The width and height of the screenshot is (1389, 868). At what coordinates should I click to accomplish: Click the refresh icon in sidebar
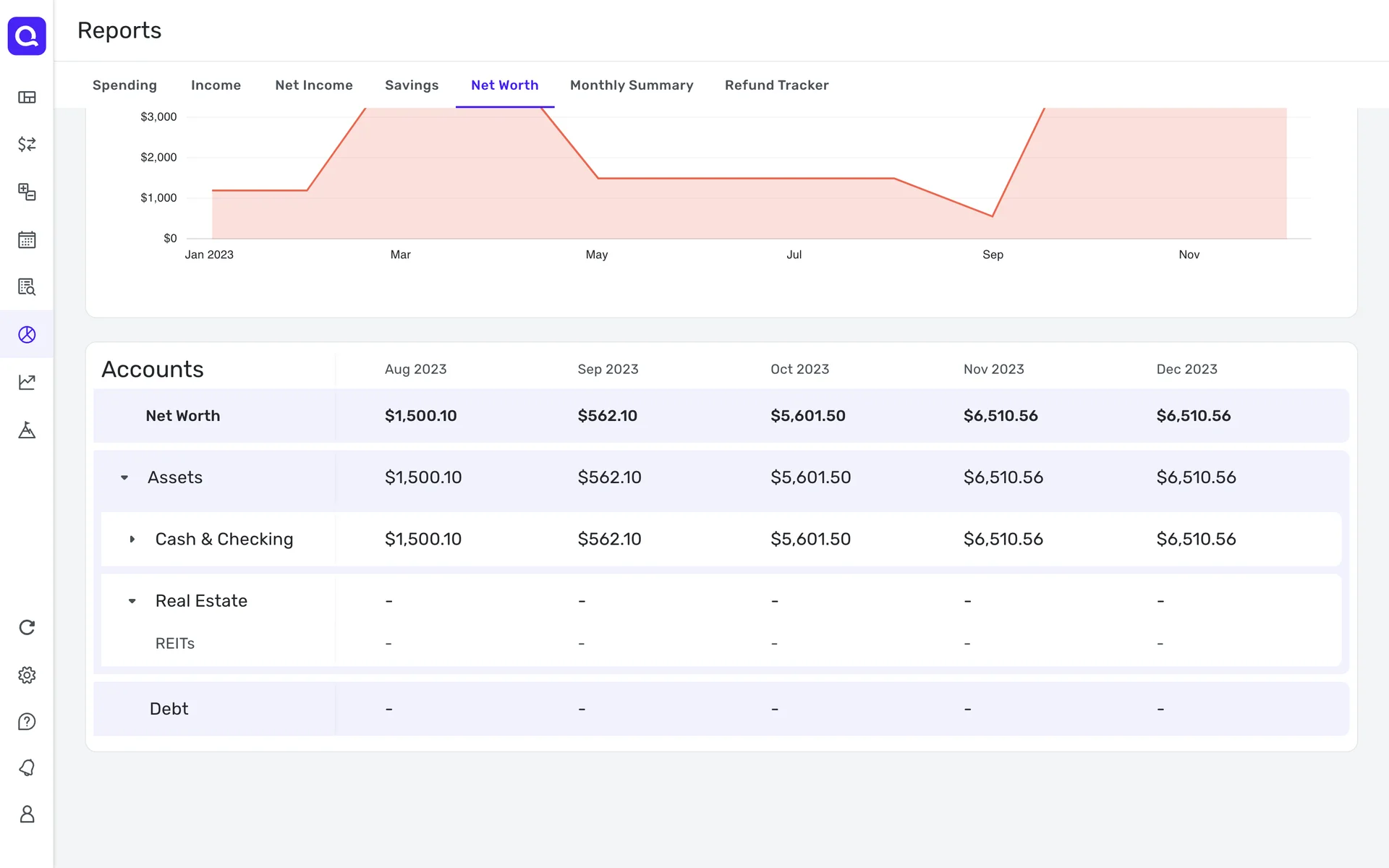click(27, 627)
